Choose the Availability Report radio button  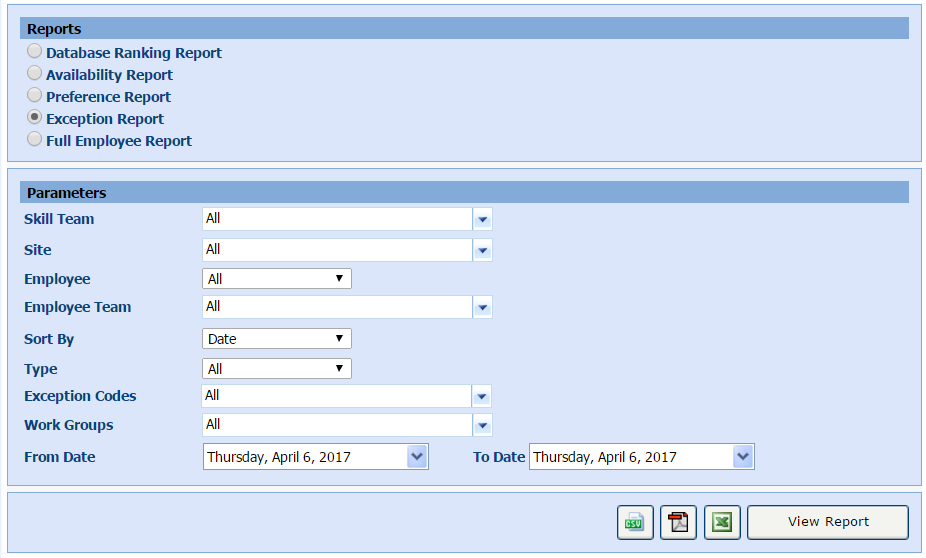[x=35, y=74]
